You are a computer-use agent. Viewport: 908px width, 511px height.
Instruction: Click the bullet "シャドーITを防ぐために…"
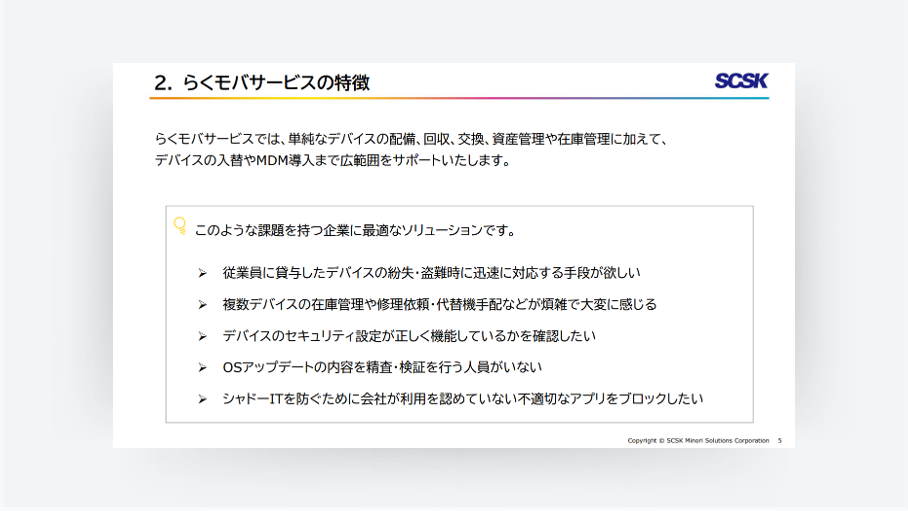point(463,399)
